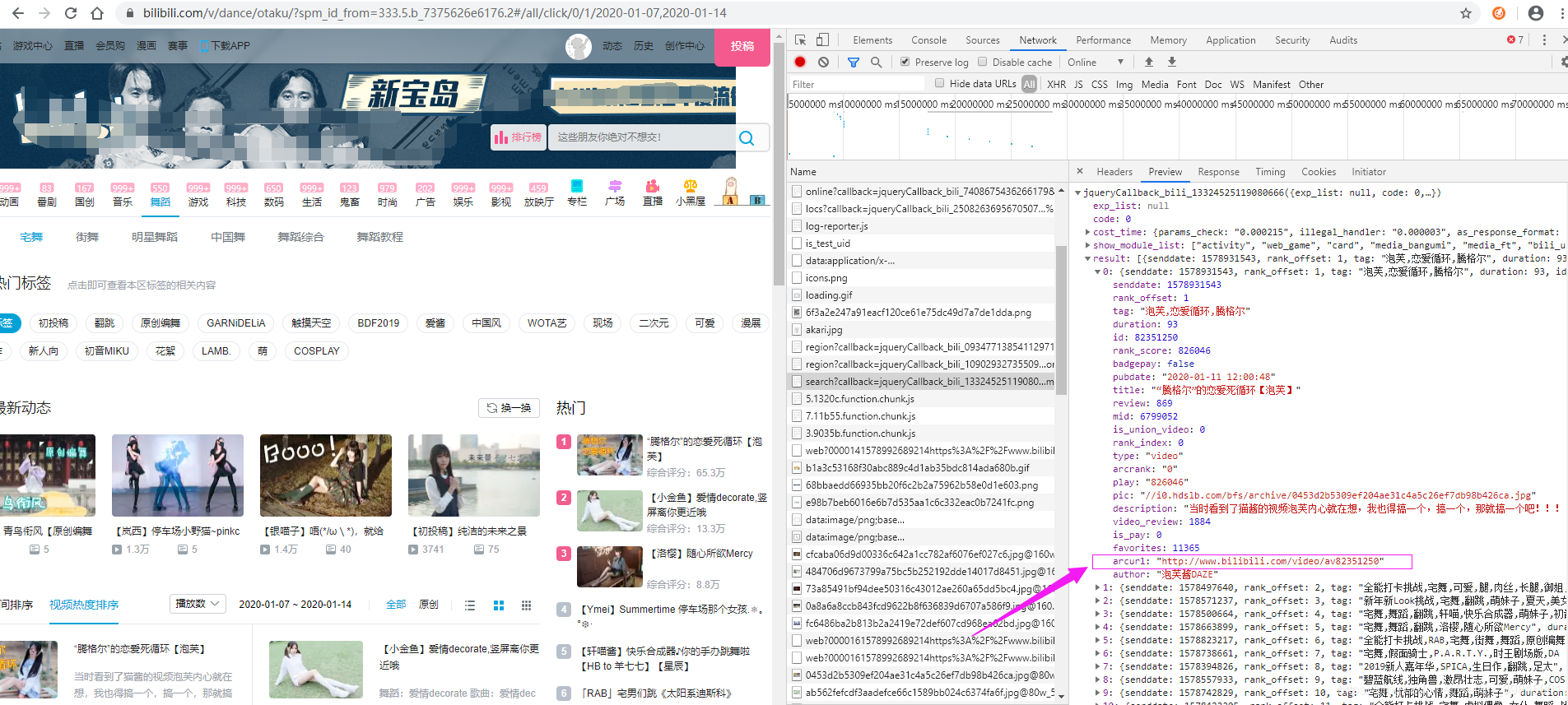Viewport: 1568px width, 705px height.
Task: Switch to Console DevTools tab
Action: (x=928, y=39)
